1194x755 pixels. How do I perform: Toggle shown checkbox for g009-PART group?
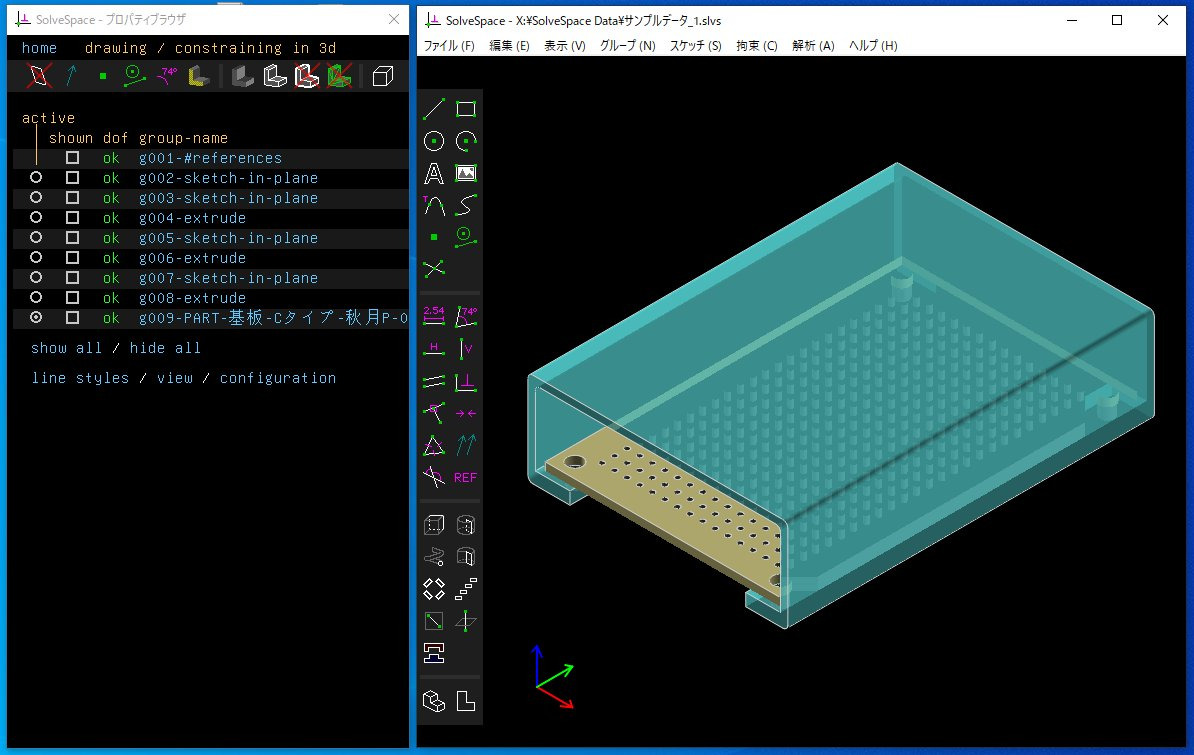pos(72,318)
